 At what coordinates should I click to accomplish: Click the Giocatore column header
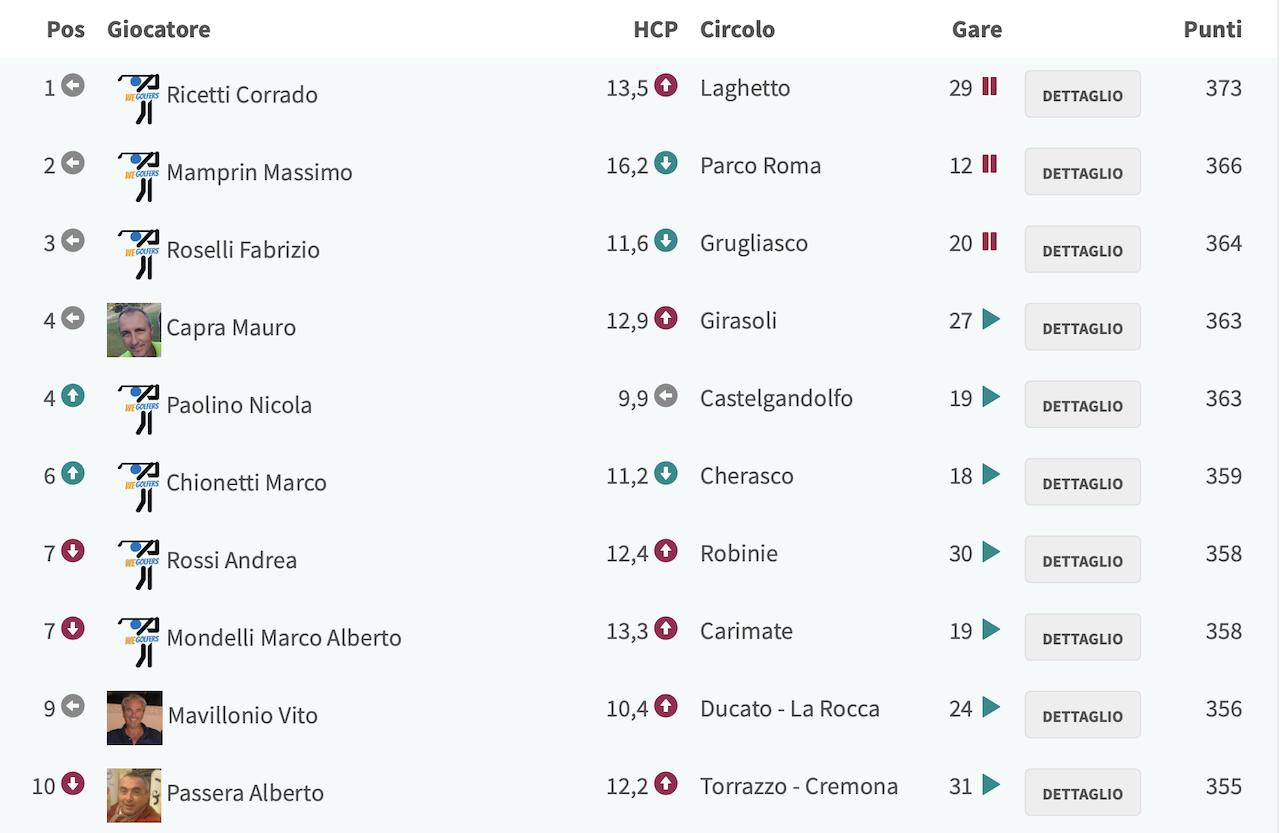click(159, 29)
